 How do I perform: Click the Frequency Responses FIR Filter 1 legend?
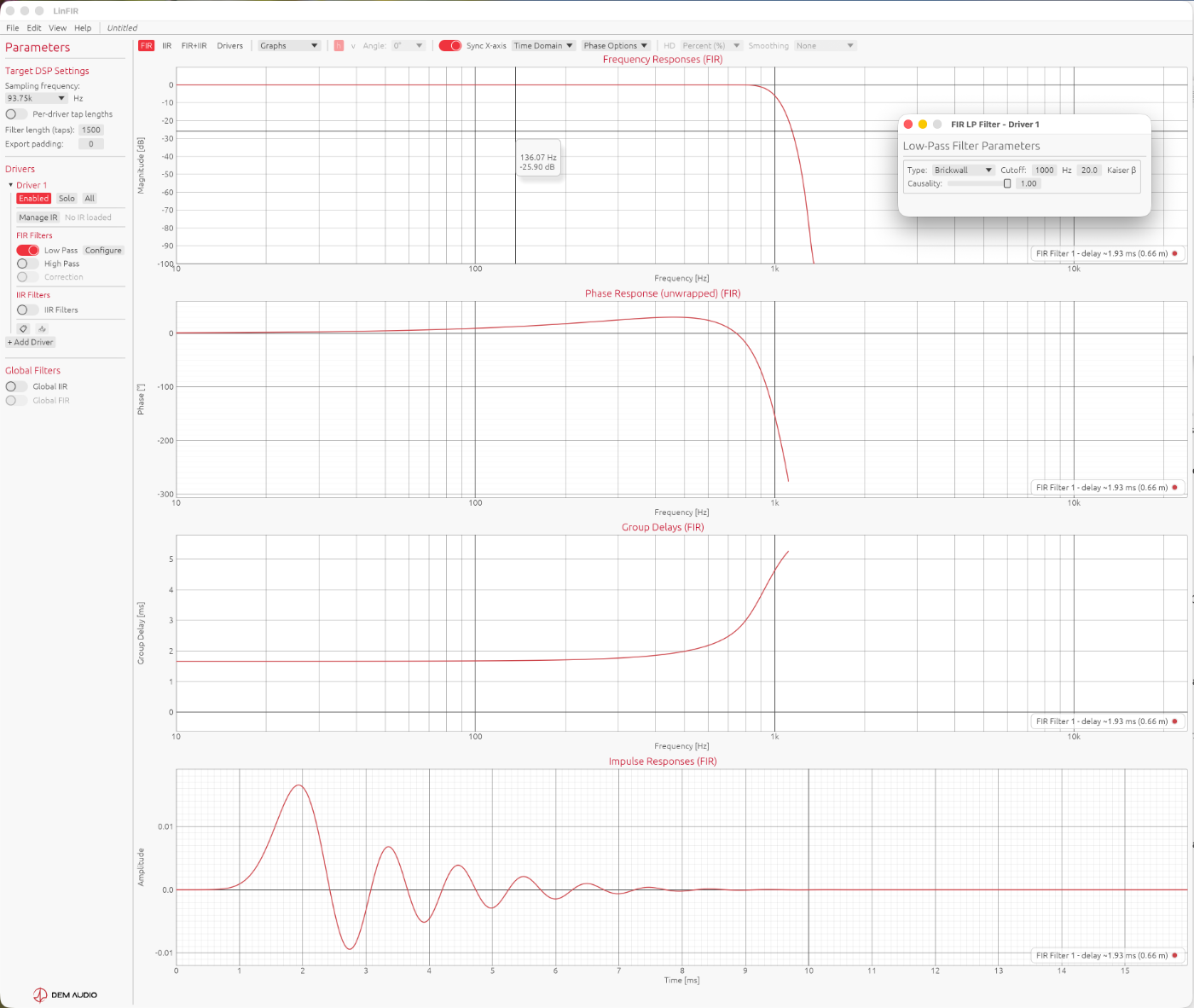coord(1107,253)
